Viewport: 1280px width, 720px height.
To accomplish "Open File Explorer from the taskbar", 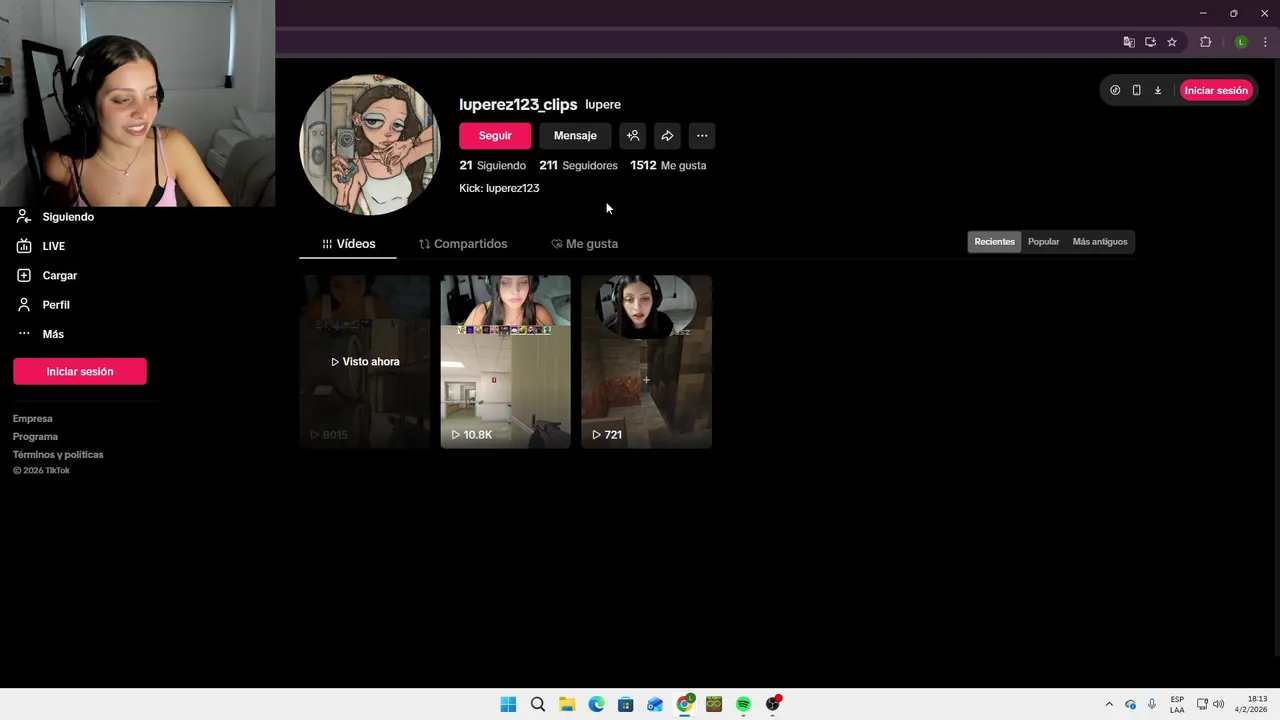I will 567,705.
